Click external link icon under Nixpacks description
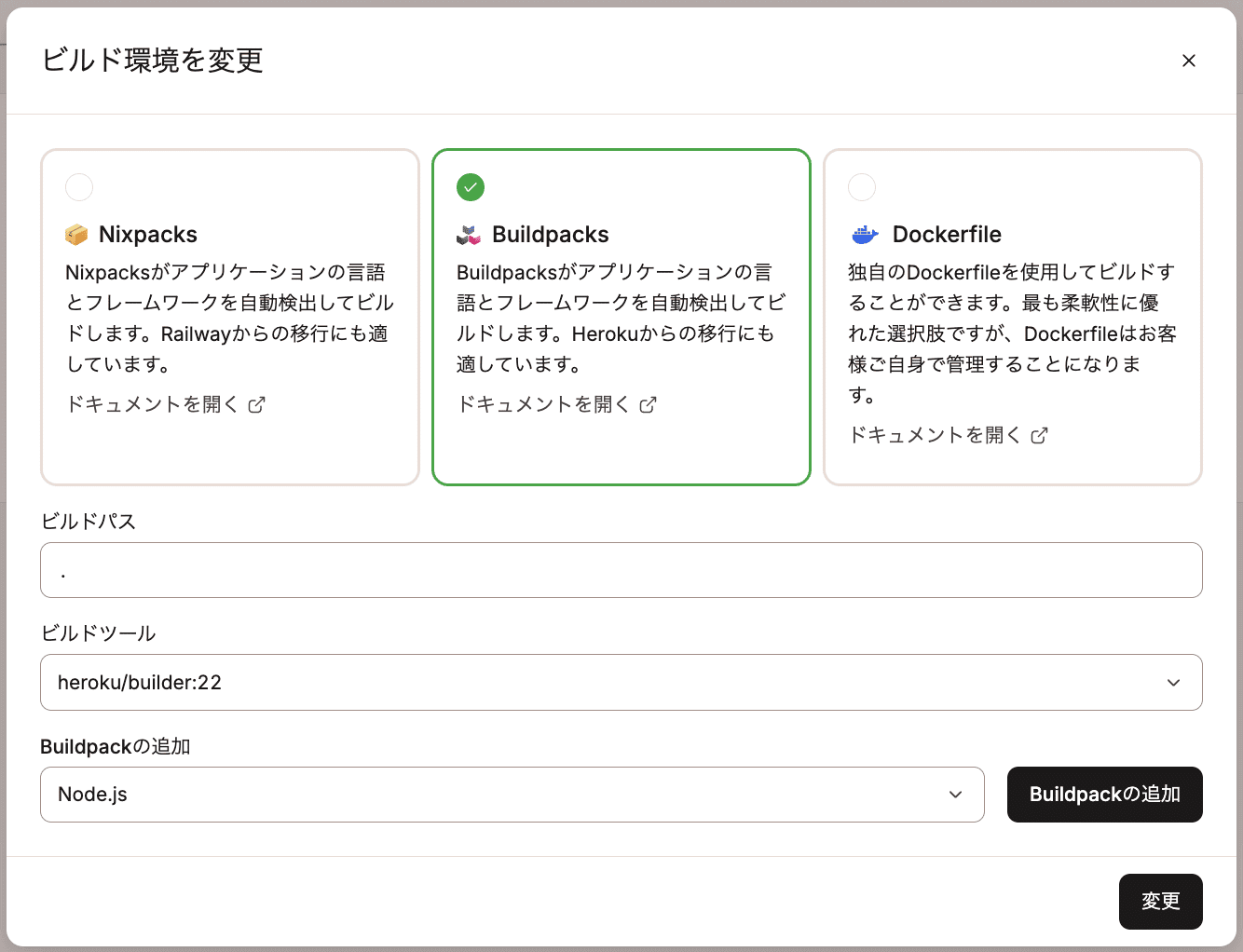This screenshot has width=1243, height=952. coord(257,404)
